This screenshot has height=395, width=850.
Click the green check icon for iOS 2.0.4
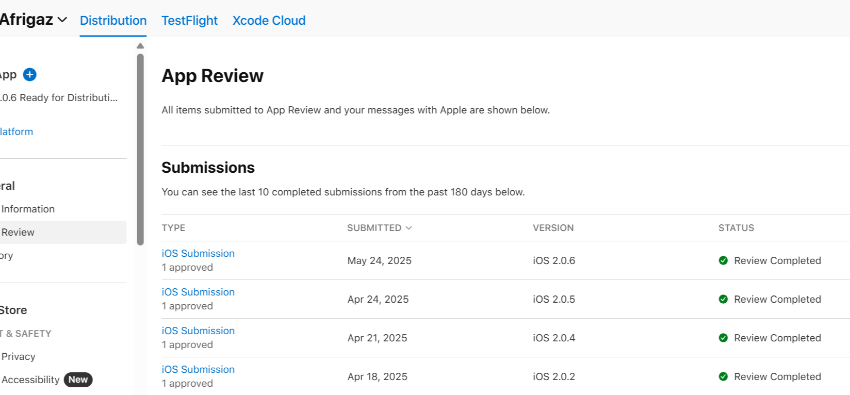click(723, 338)
